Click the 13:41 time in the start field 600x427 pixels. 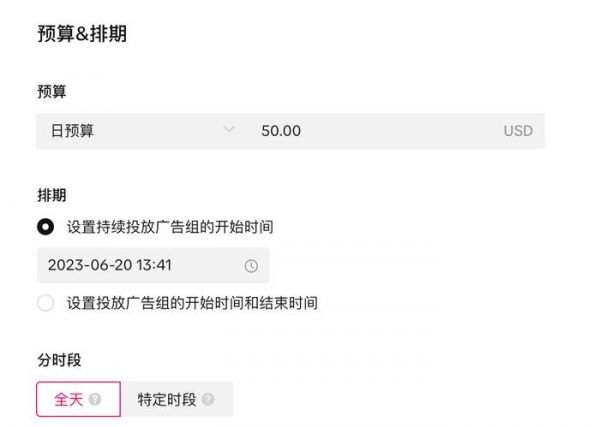[x=155, y=266]
